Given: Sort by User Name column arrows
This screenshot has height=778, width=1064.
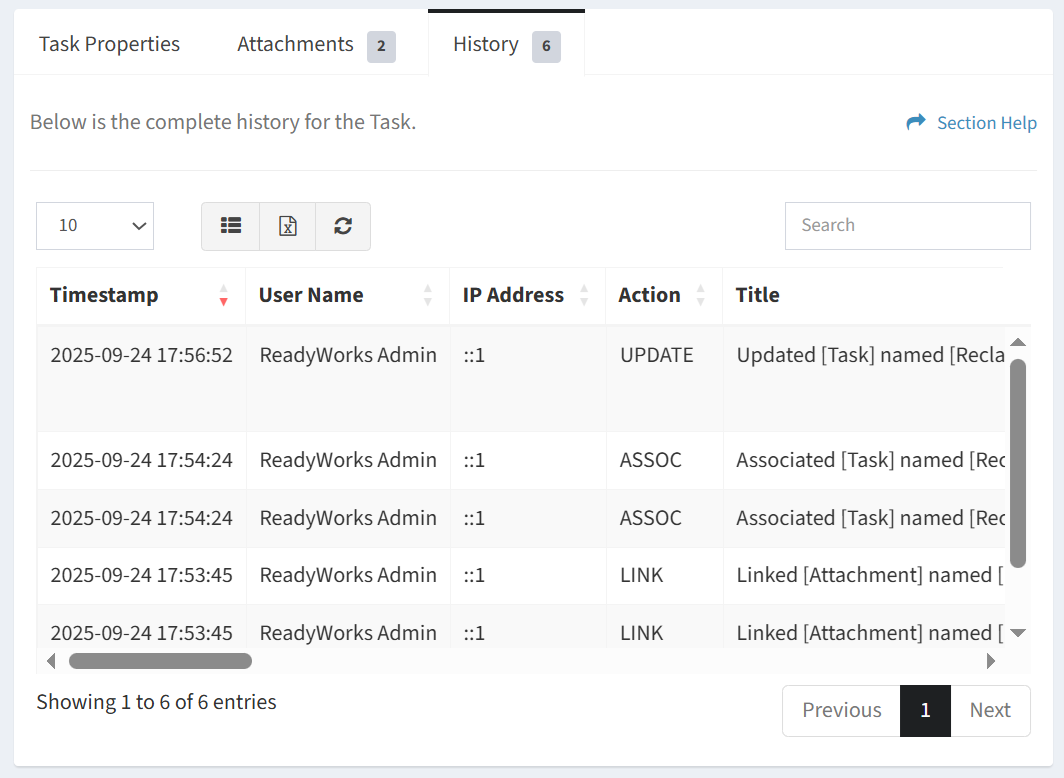Looking at the screenshot, I should 428,295.
